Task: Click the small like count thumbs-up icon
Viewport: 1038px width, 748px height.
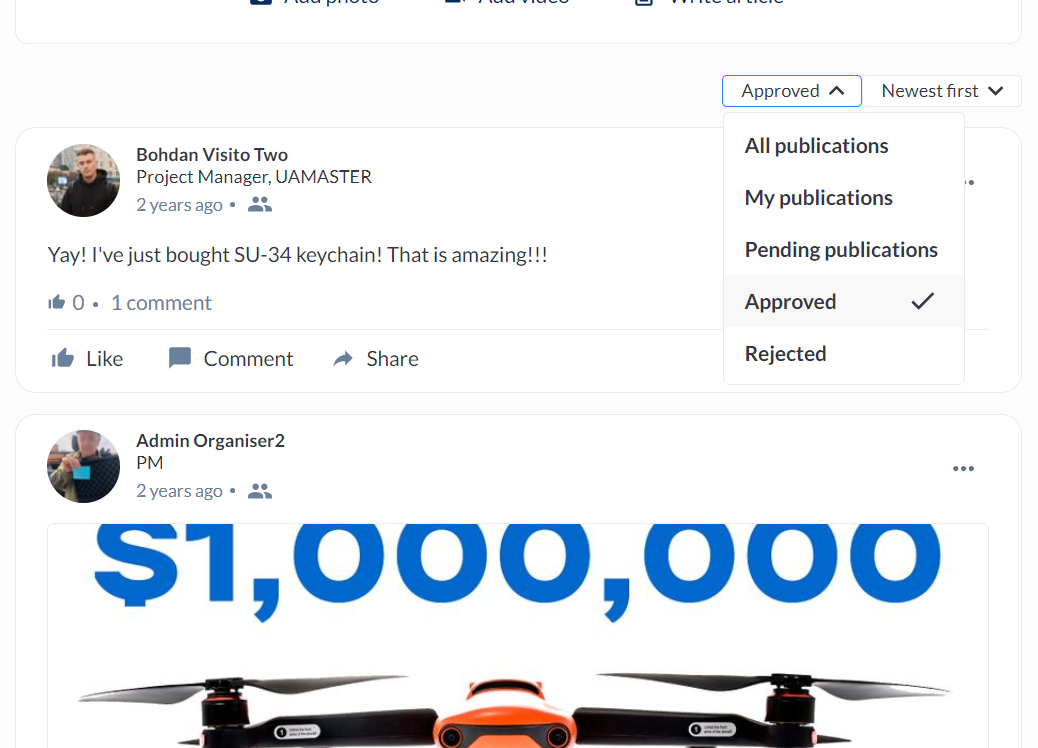Action: [56, 303]
